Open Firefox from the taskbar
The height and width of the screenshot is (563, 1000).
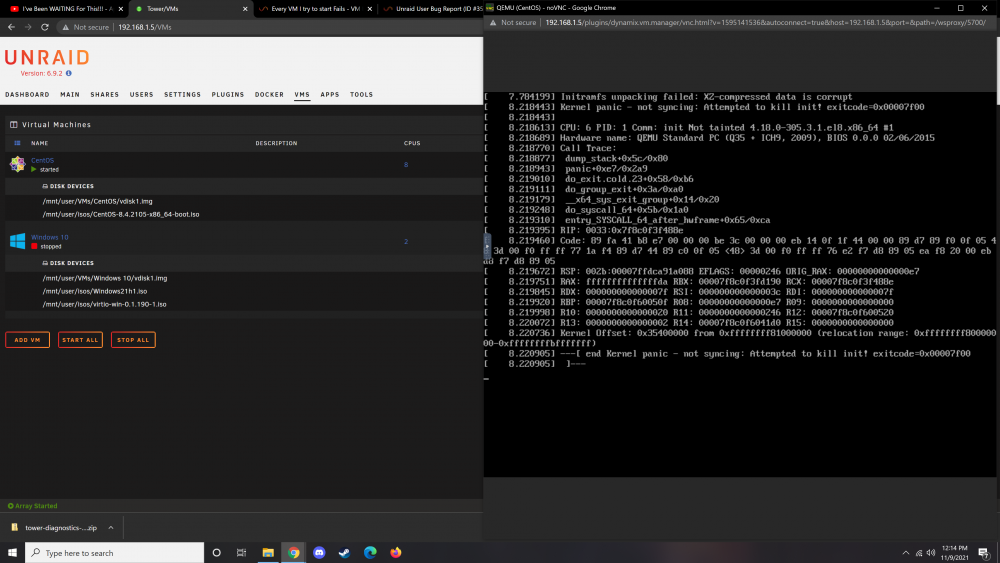coord(396,553)
